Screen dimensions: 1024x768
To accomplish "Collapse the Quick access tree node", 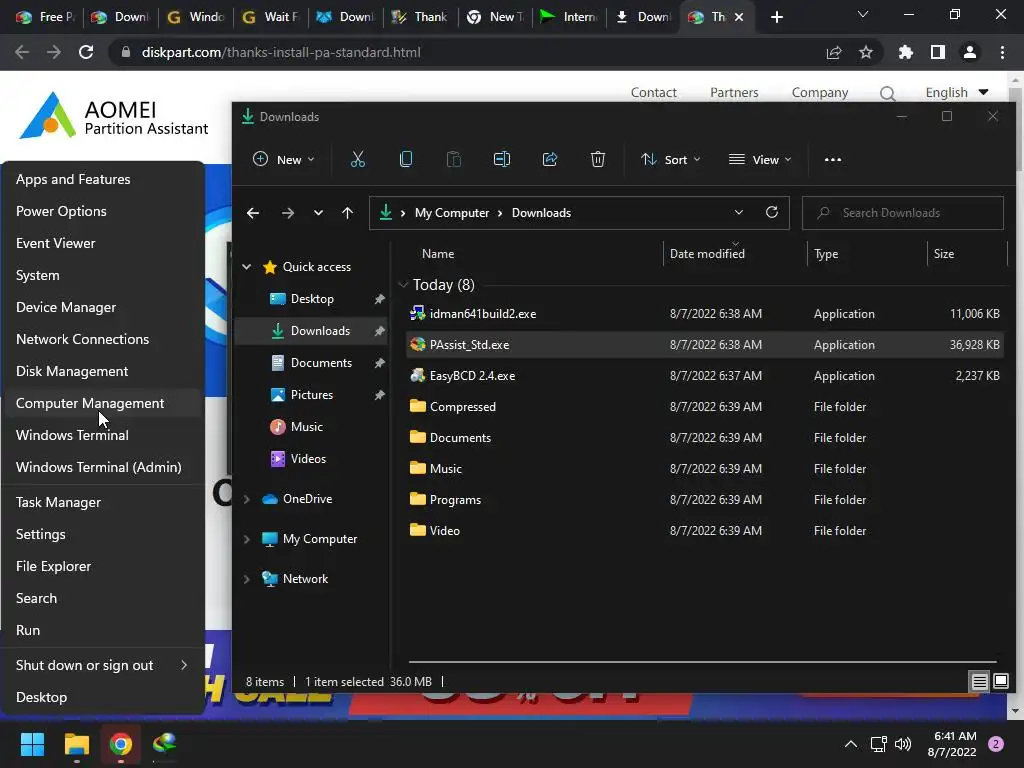I will (x=247, y=266).
